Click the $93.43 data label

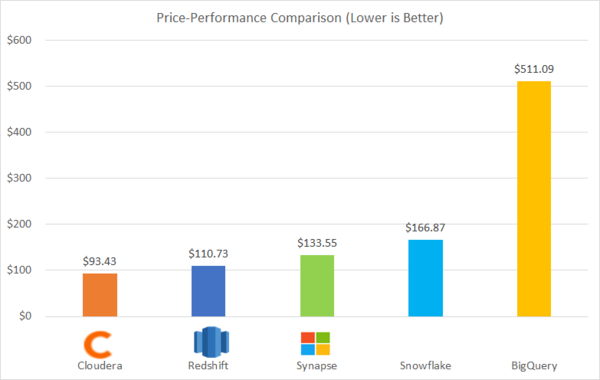[x=99, y=261]
